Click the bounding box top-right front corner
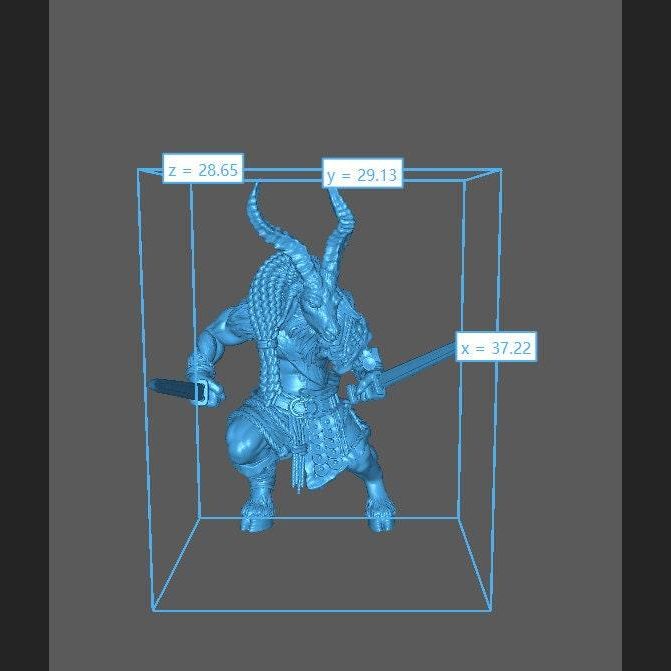This screenshot has height=671, width=671. [x=501, y=171]
